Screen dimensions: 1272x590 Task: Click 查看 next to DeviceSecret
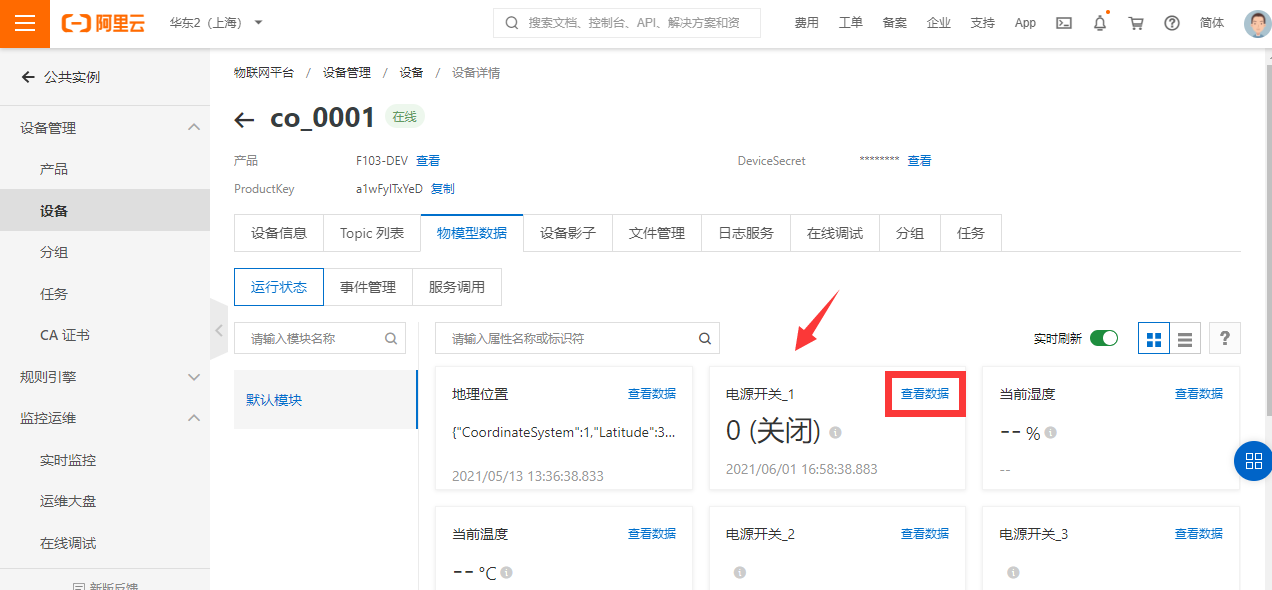[x=919, y=160]
